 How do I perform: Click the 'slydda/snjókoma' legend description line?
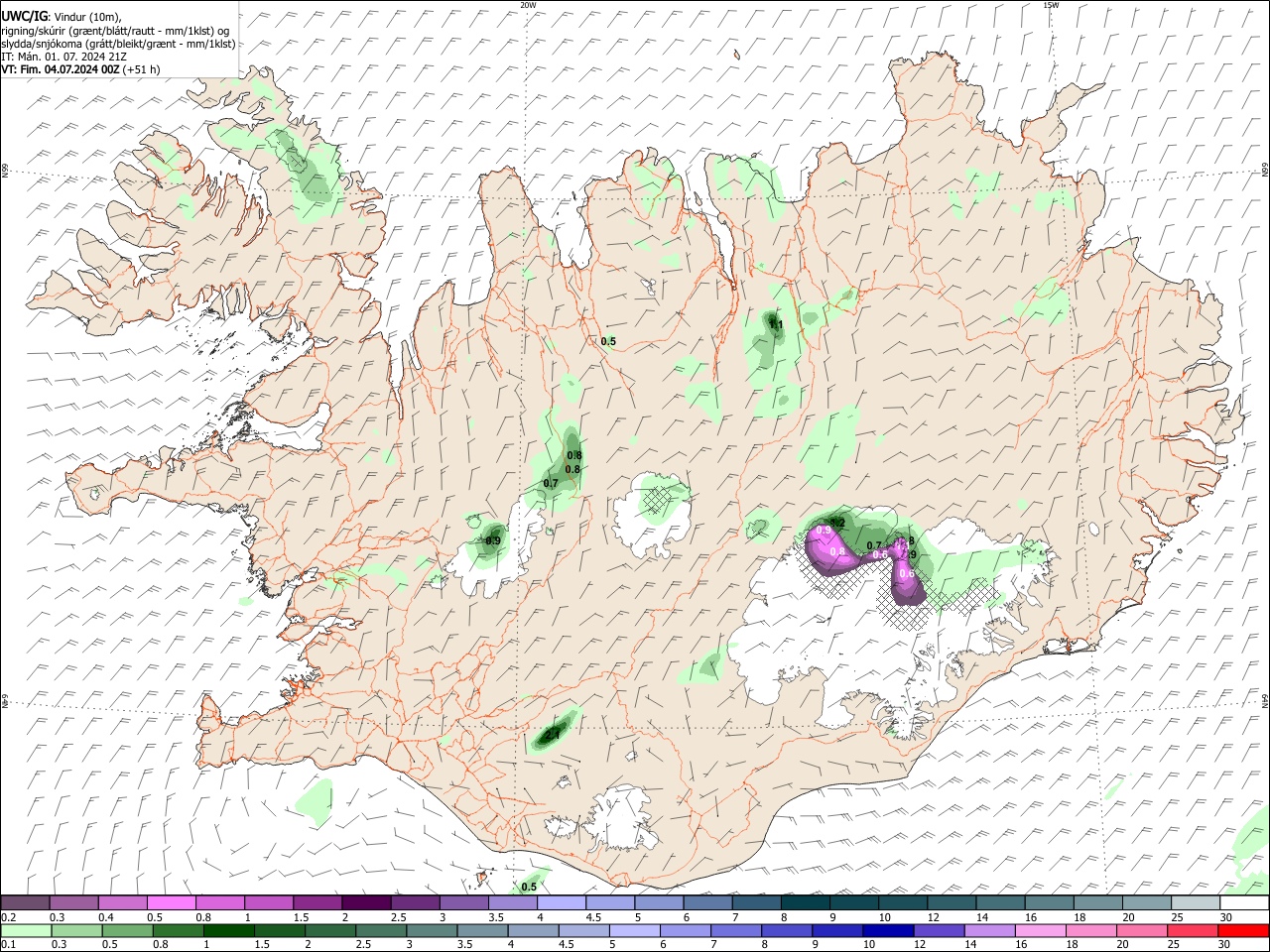pos(118,44)
